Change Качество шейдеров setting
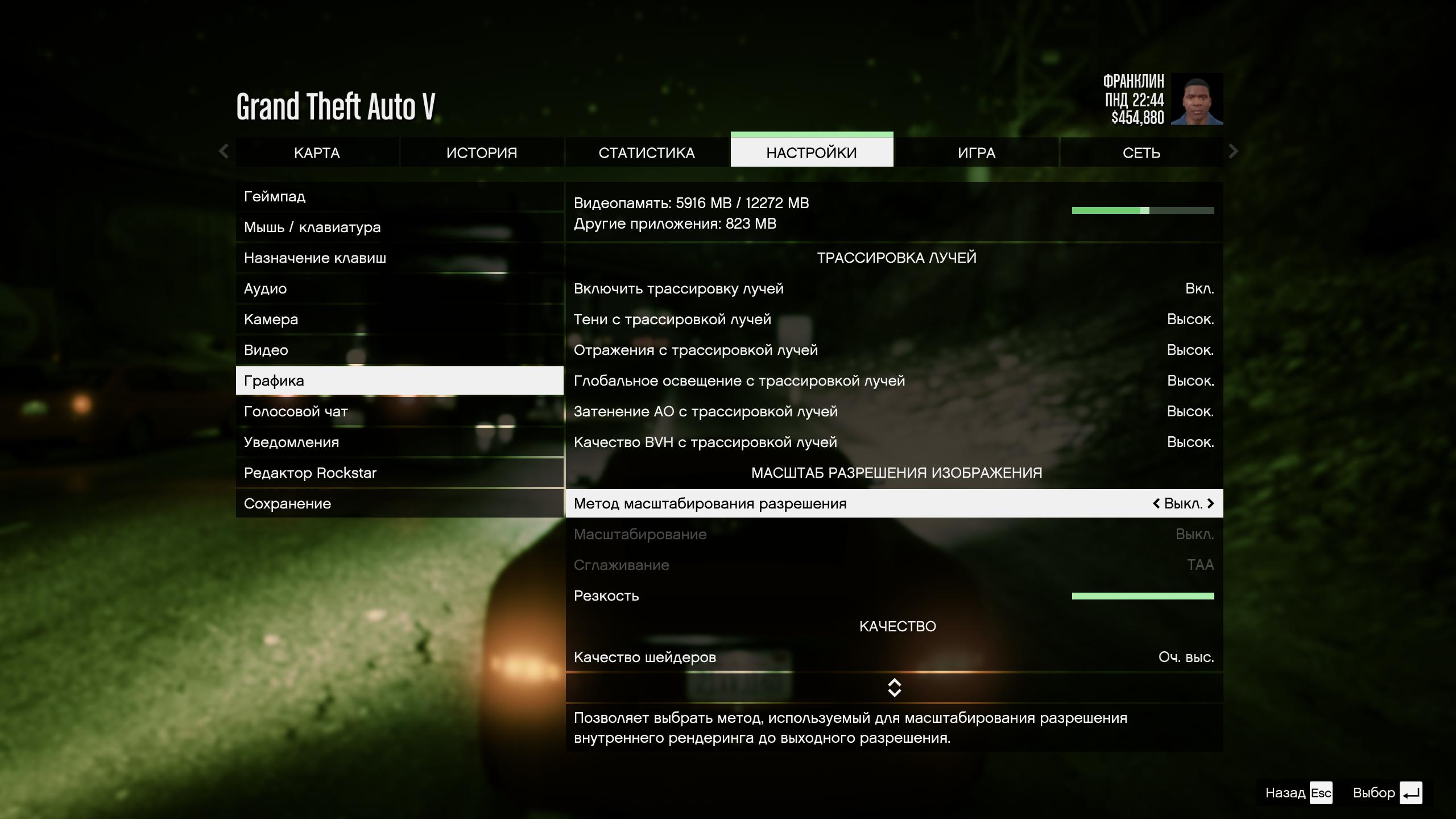The image size is (1456, 819). tap(895, 657)
